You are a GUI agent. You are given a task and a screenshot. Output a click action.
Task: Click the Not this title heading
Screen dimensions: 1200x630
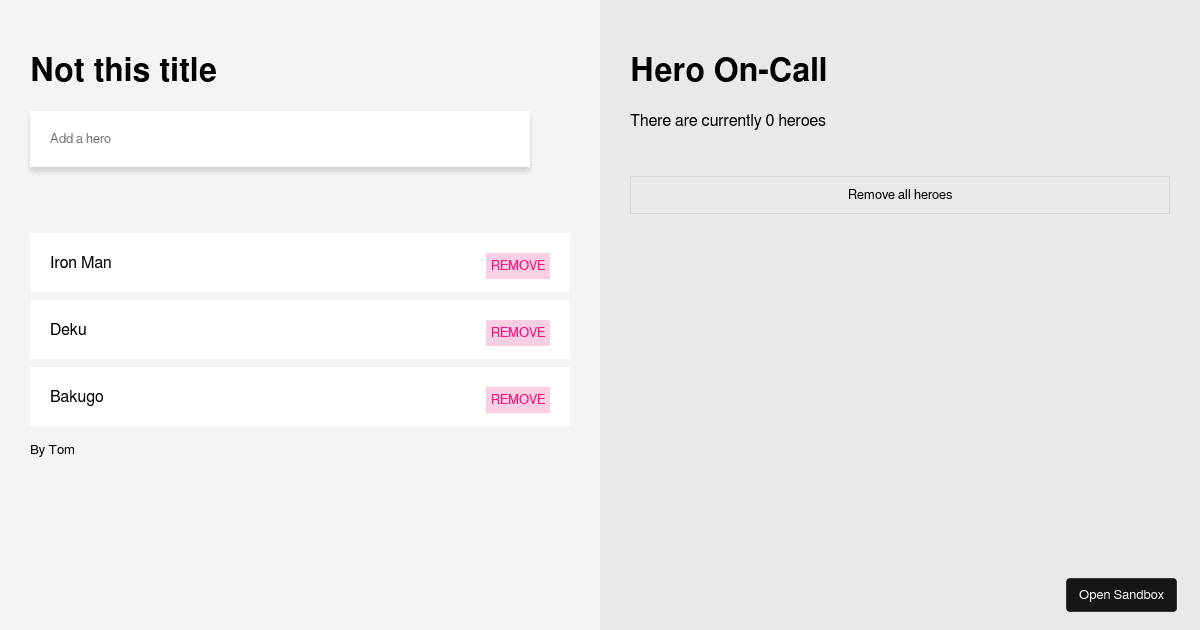coord(124,70)
